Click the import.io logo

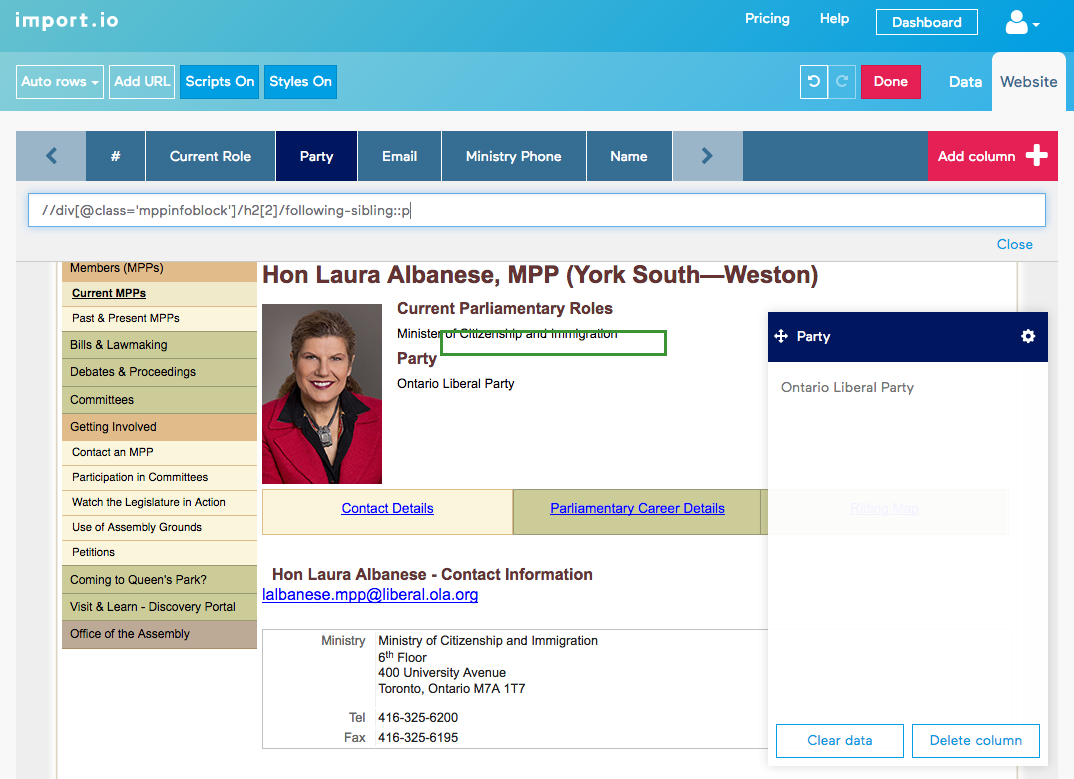coord(66,20)
